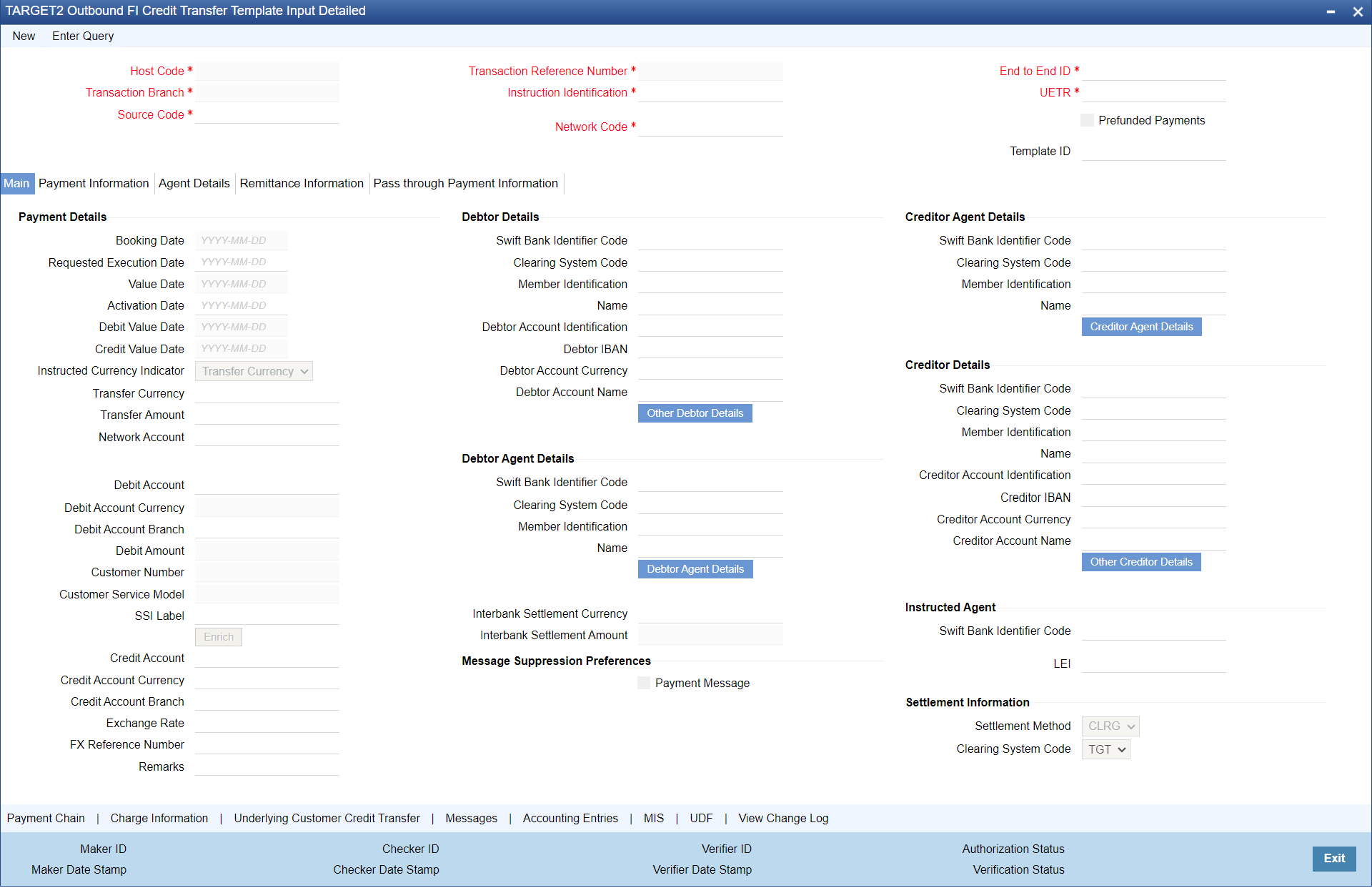This screenshot has height=888, width=1372.
Task: Open the Agent Details tab
Action: tap(194, 183)
